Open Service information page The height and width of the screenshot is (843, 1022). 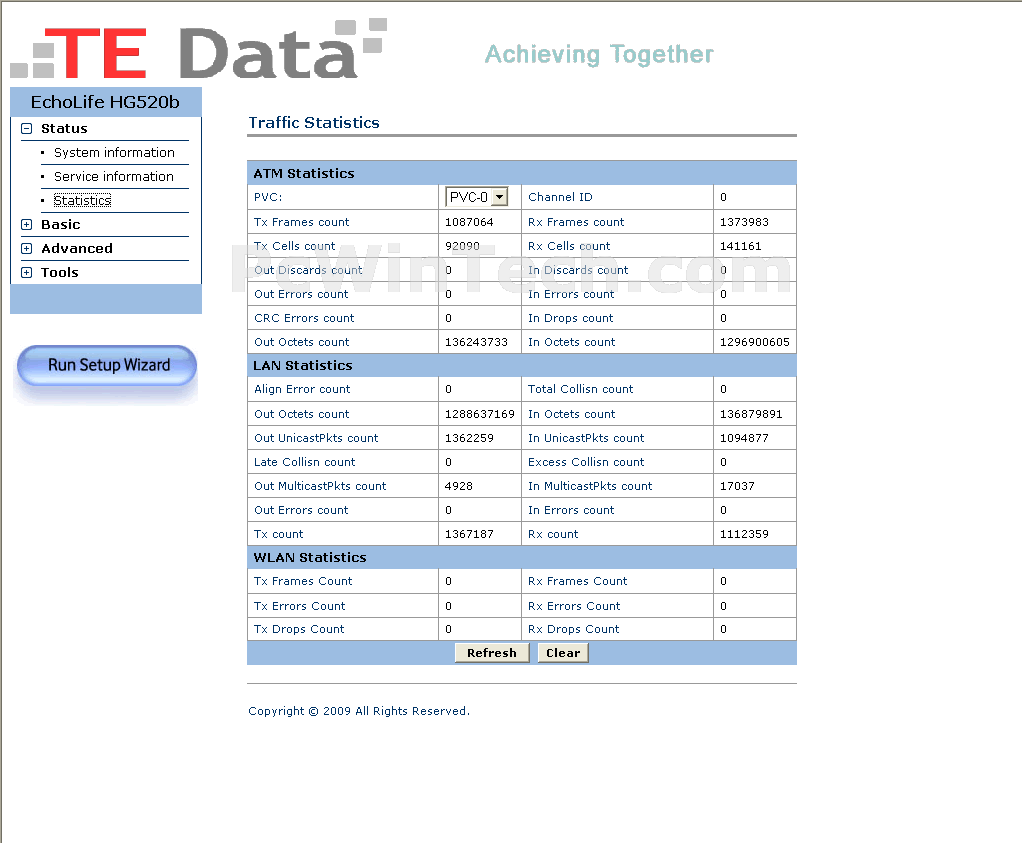point(113,177)
